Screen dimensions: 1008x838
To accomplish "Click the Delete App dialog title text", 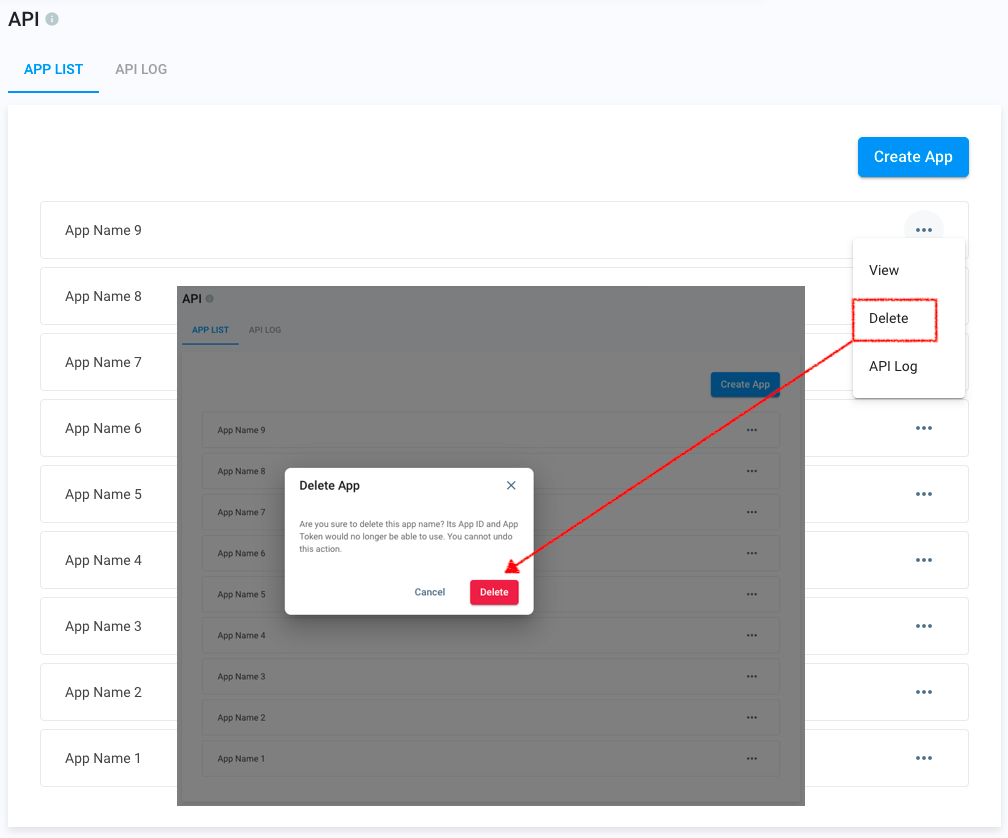I will [x=329, y=486].
